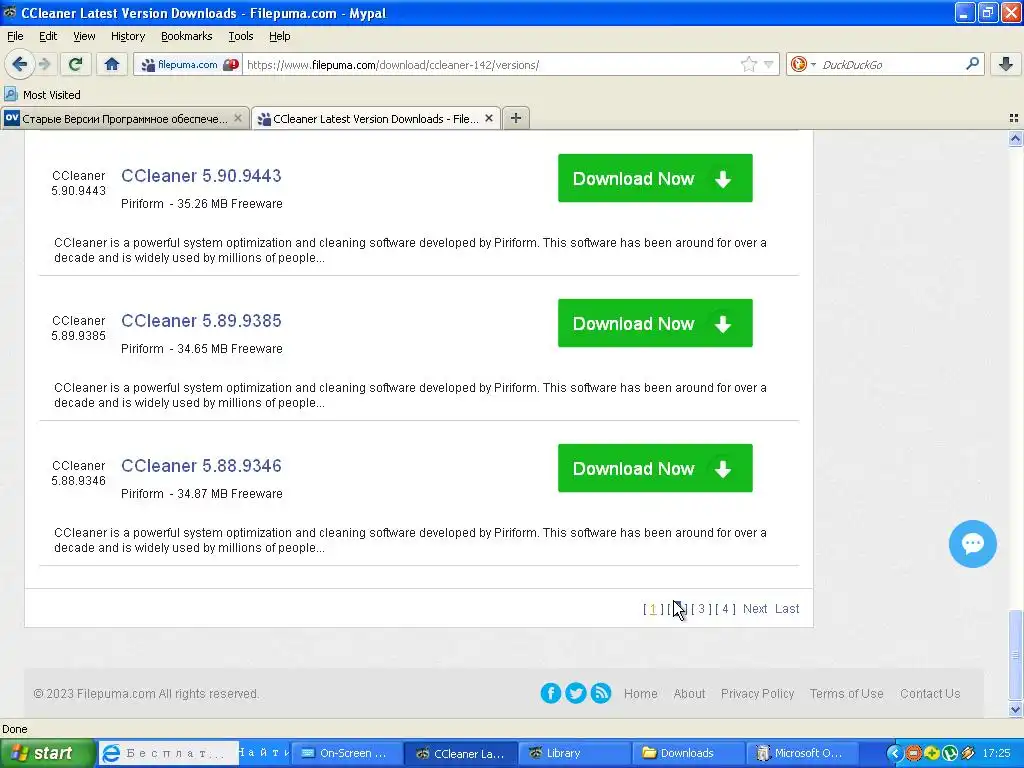Bookmark this page with the star icon

(x=748, y=64)
